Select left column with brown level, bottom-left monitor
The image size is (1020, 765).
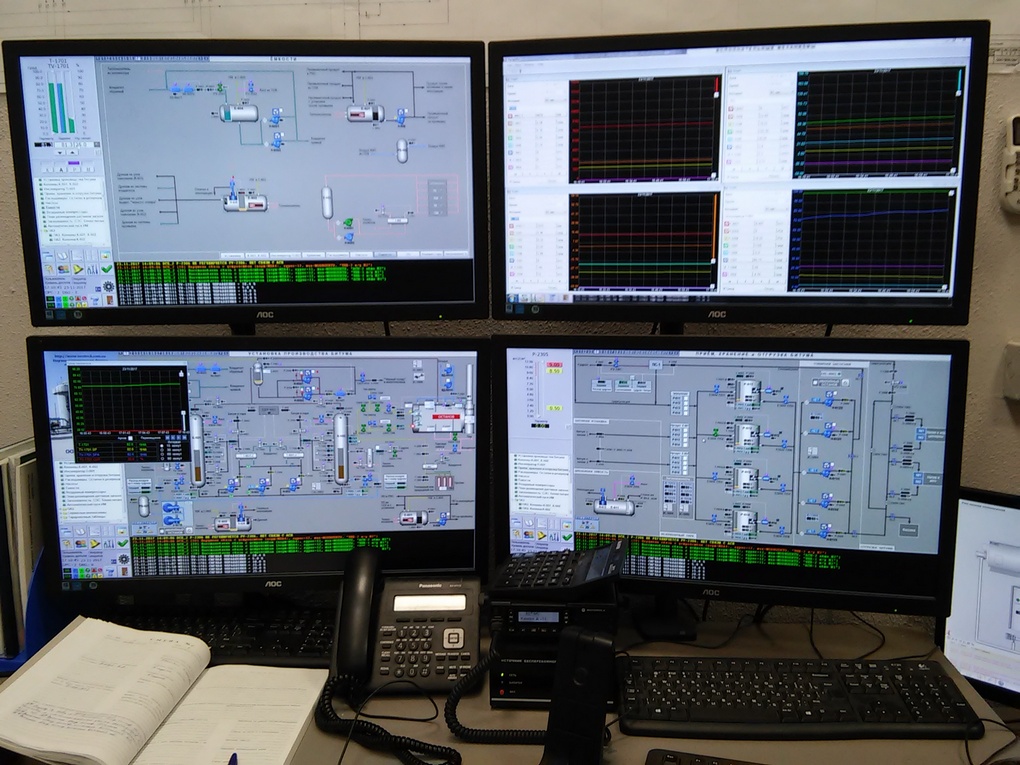196,451
